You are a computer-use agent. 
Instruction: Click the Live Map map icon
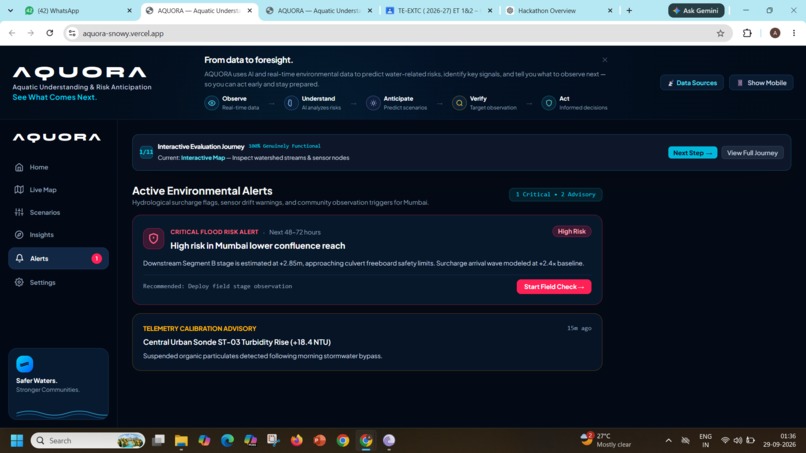[19, 190]
